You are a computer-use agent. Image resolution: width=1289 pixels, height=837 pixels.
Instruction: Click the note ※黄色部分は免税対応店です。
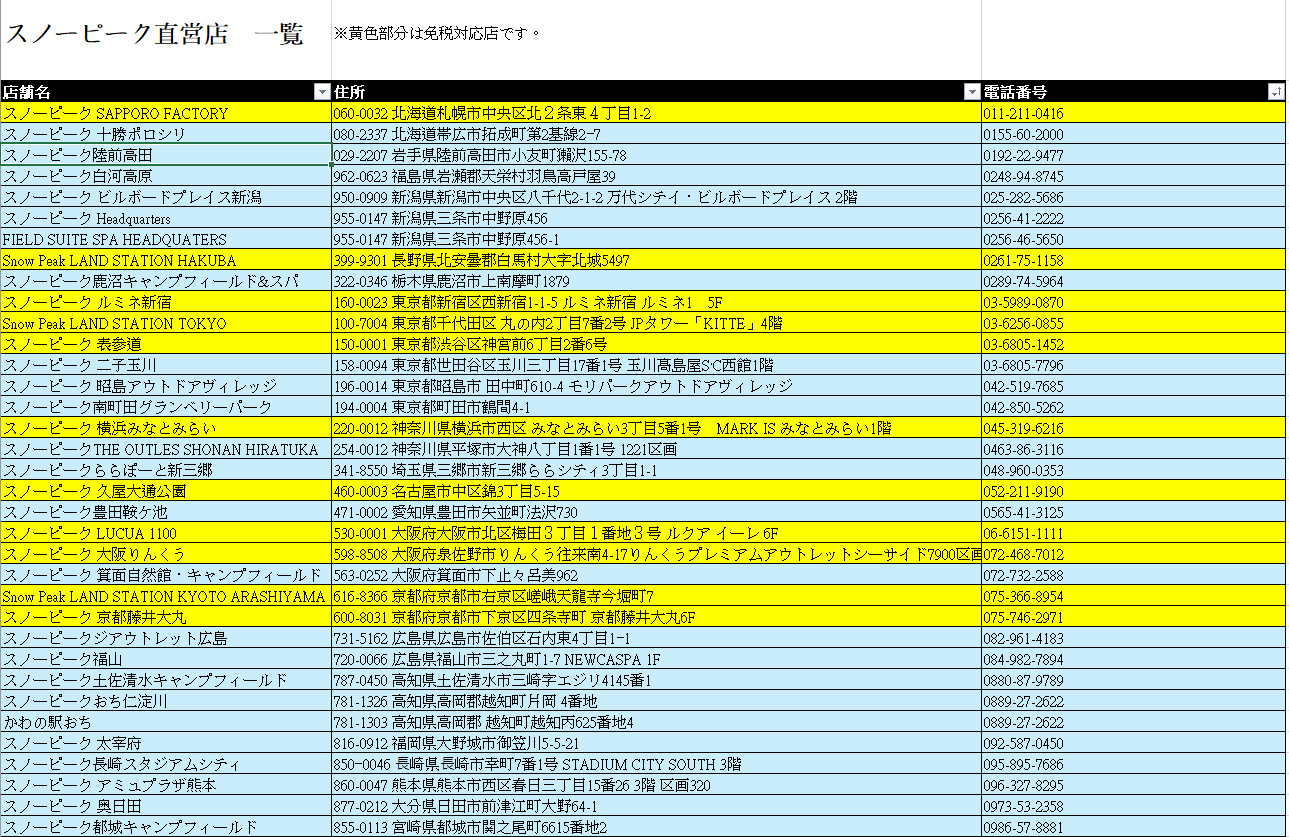(438, 33)
